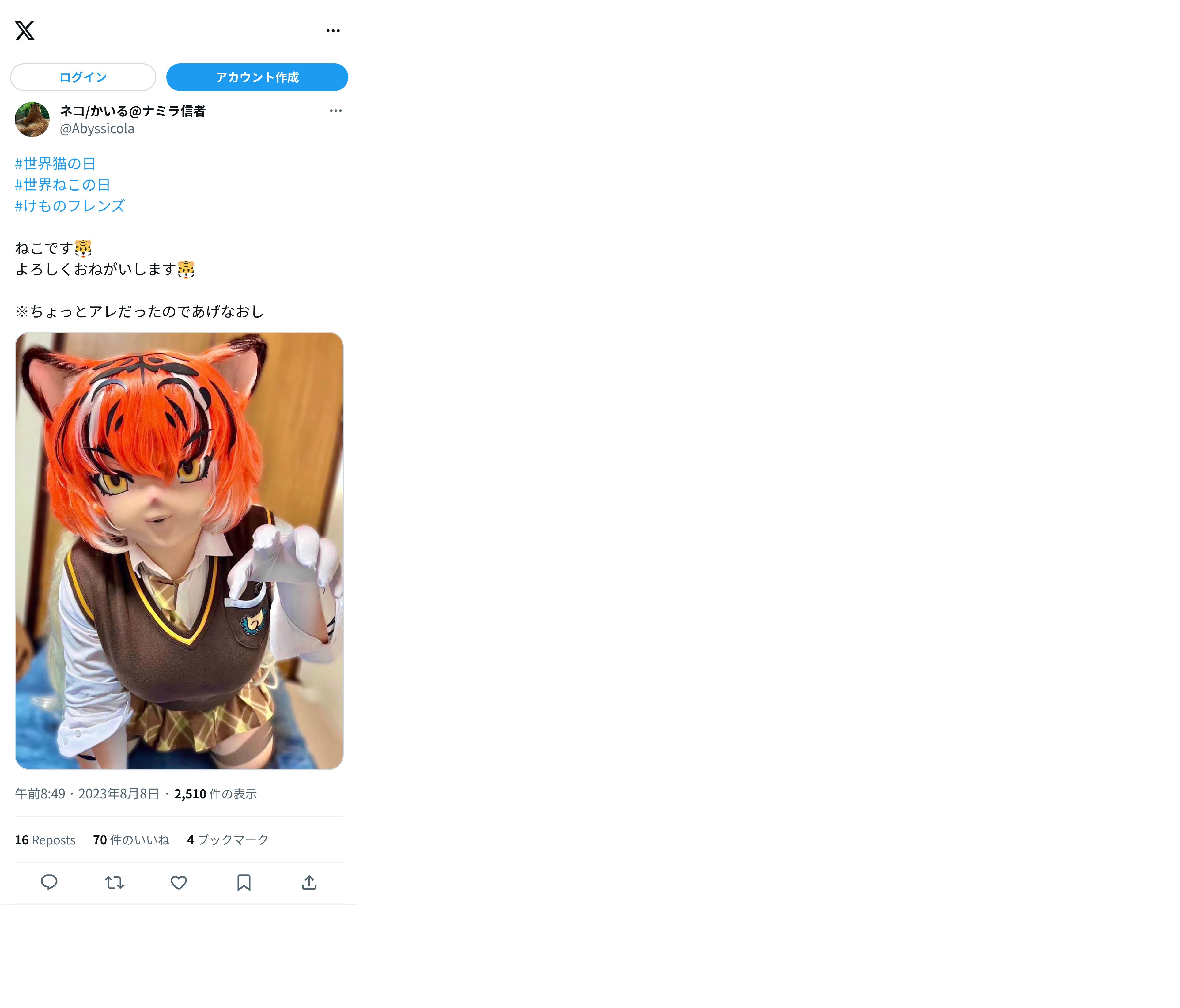Image resolution: width=1180 pixels, height=1008 pixels.
Task: Click the repost arrows icon
Action: (114, 882)
